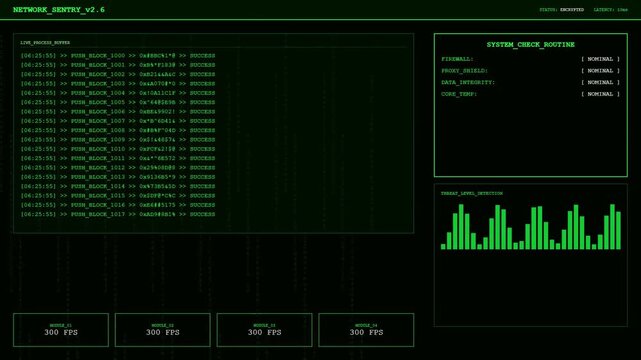Open the MODULE_01 FPS card
The width and height of the screenshot is (641, 360).
tap(61, 330)
